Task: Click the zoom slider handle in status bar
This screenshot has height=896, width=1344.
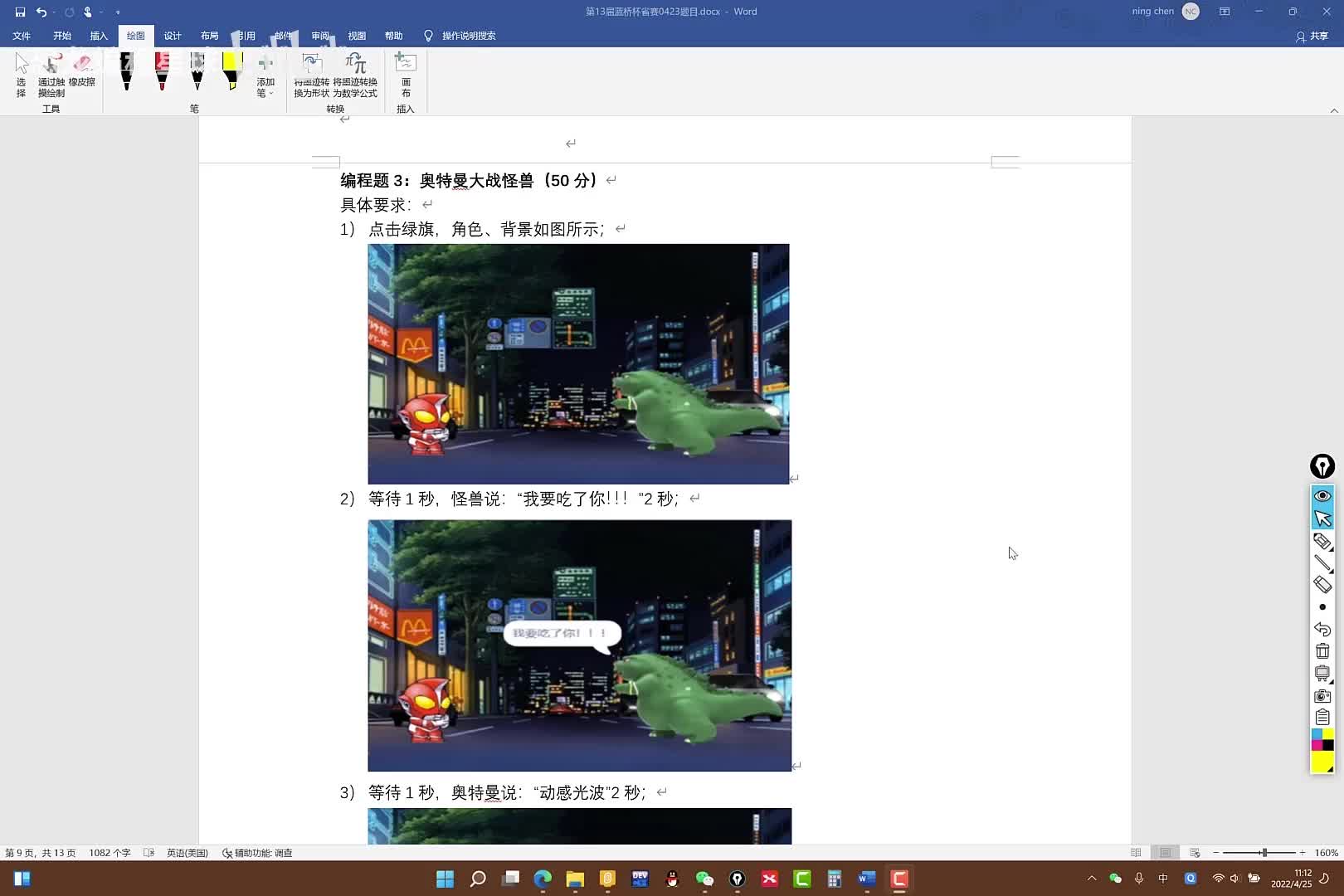Action: 1264,853
